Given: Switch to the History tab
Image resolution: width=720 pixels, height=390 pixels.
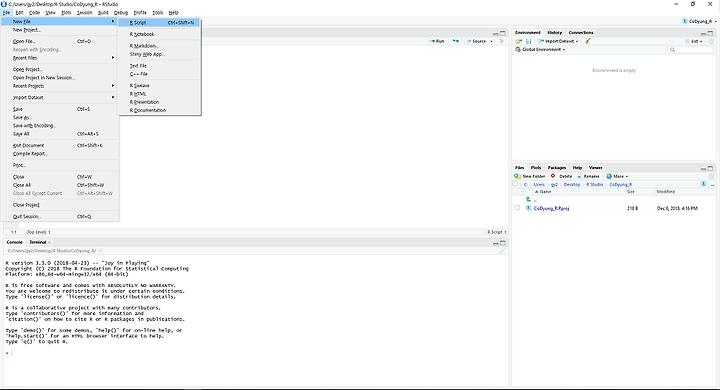Looking at the screenshot, I should [554, 33].
